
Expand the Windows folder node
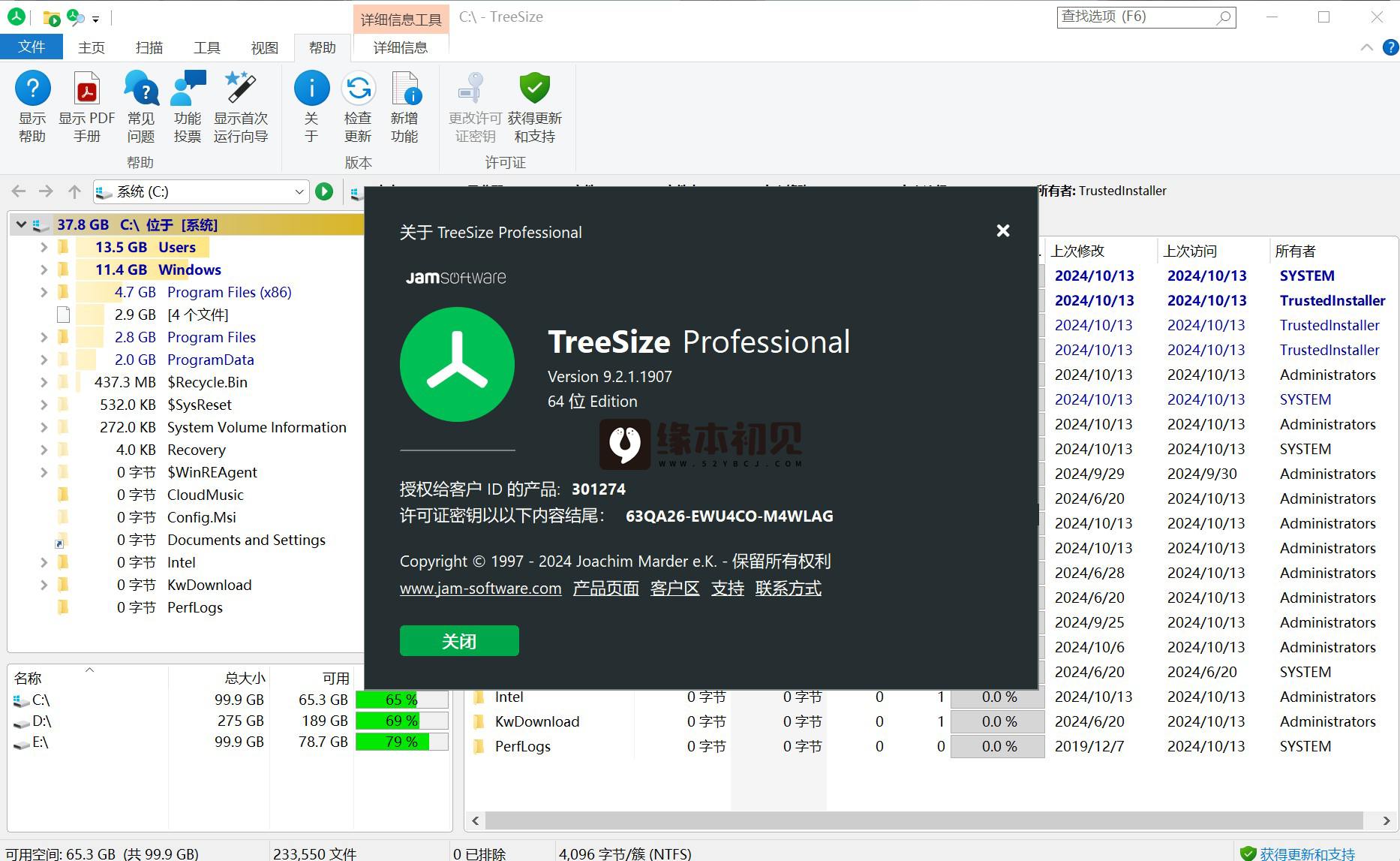tap(44, 269)
